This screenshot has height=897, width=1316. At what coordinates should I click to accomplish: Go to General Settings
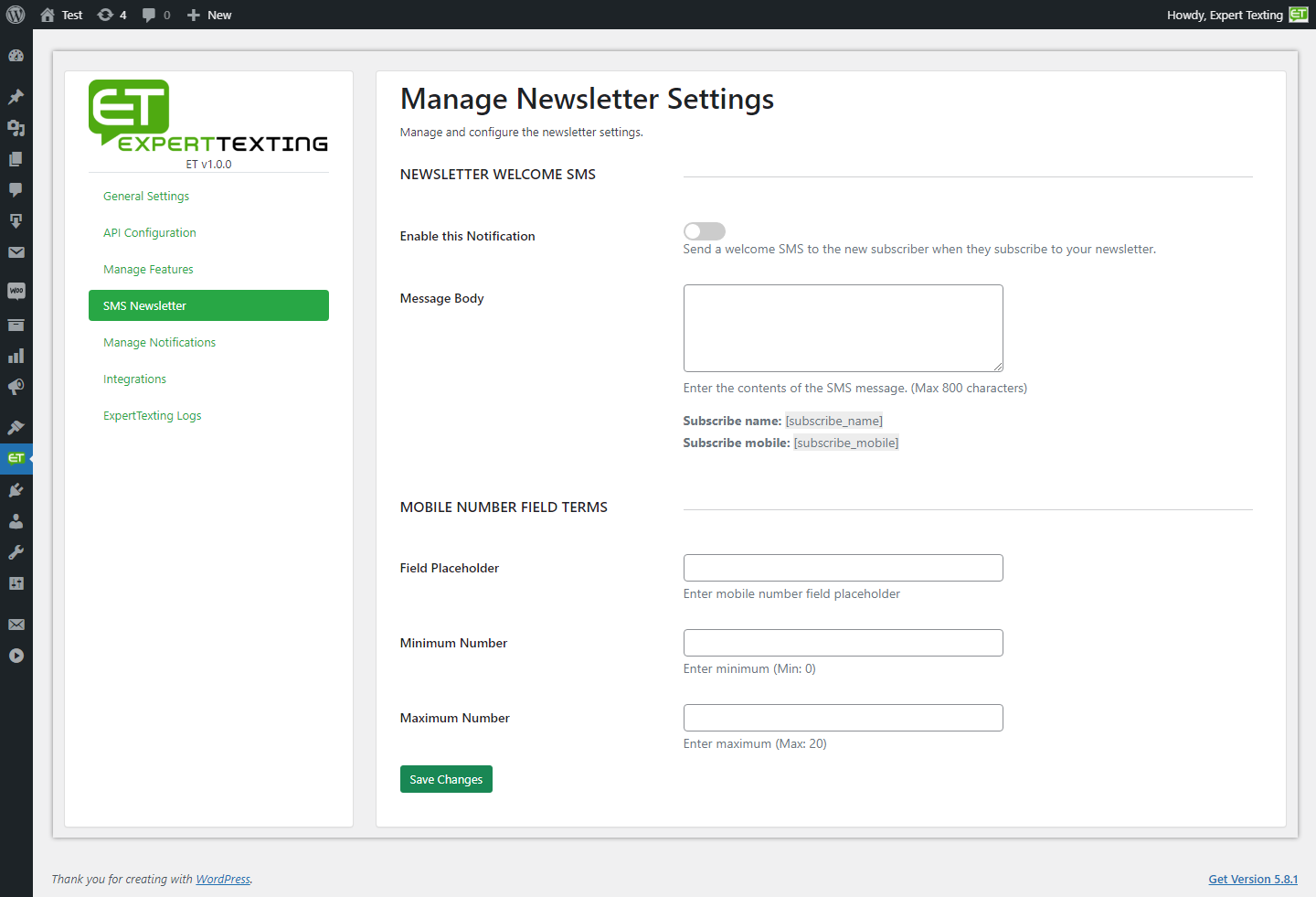click(146, 196)
